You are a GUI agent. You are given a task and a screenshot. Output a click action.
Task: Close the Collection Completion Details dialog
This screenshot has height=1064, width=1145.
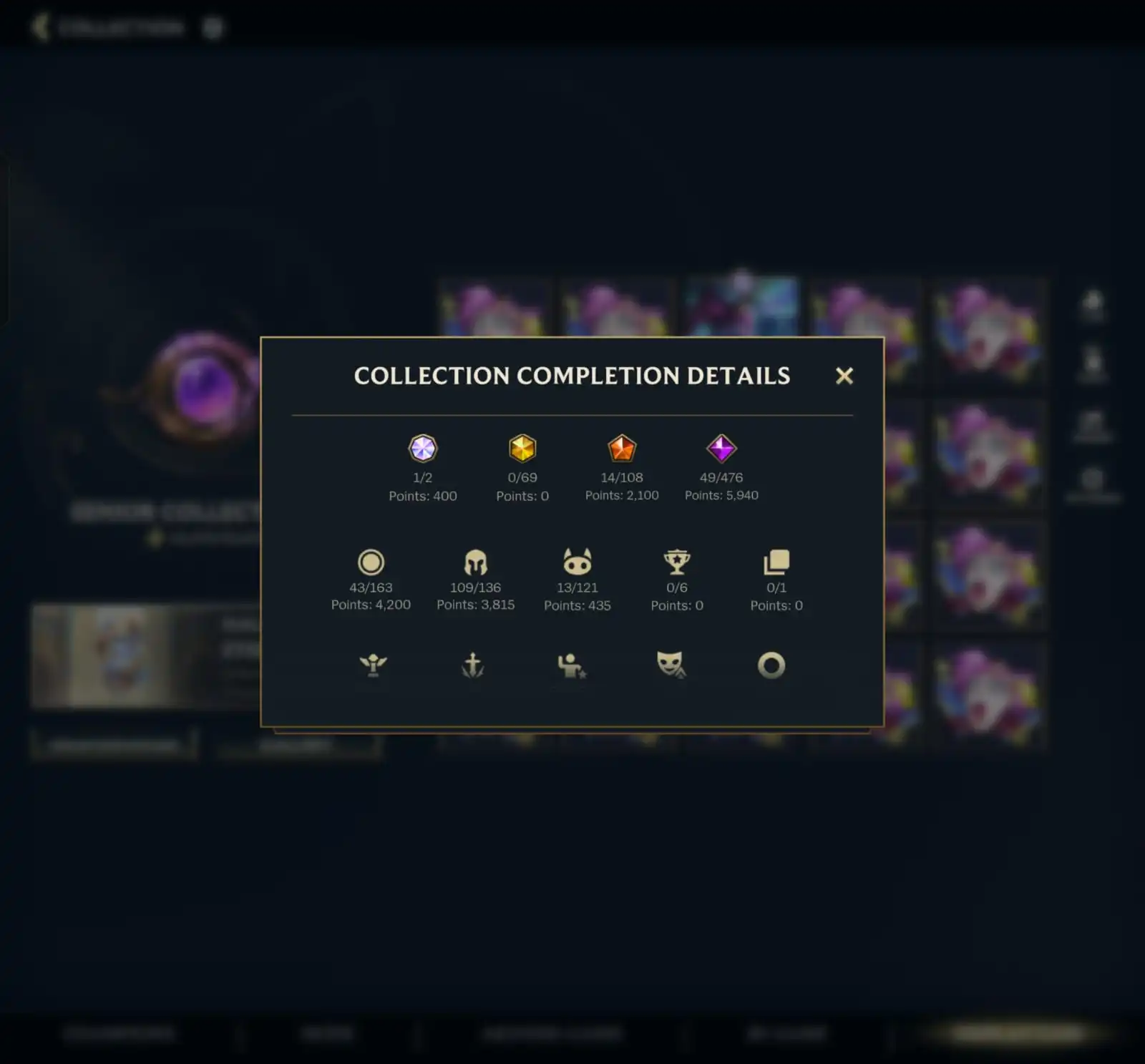coord(844,376)
